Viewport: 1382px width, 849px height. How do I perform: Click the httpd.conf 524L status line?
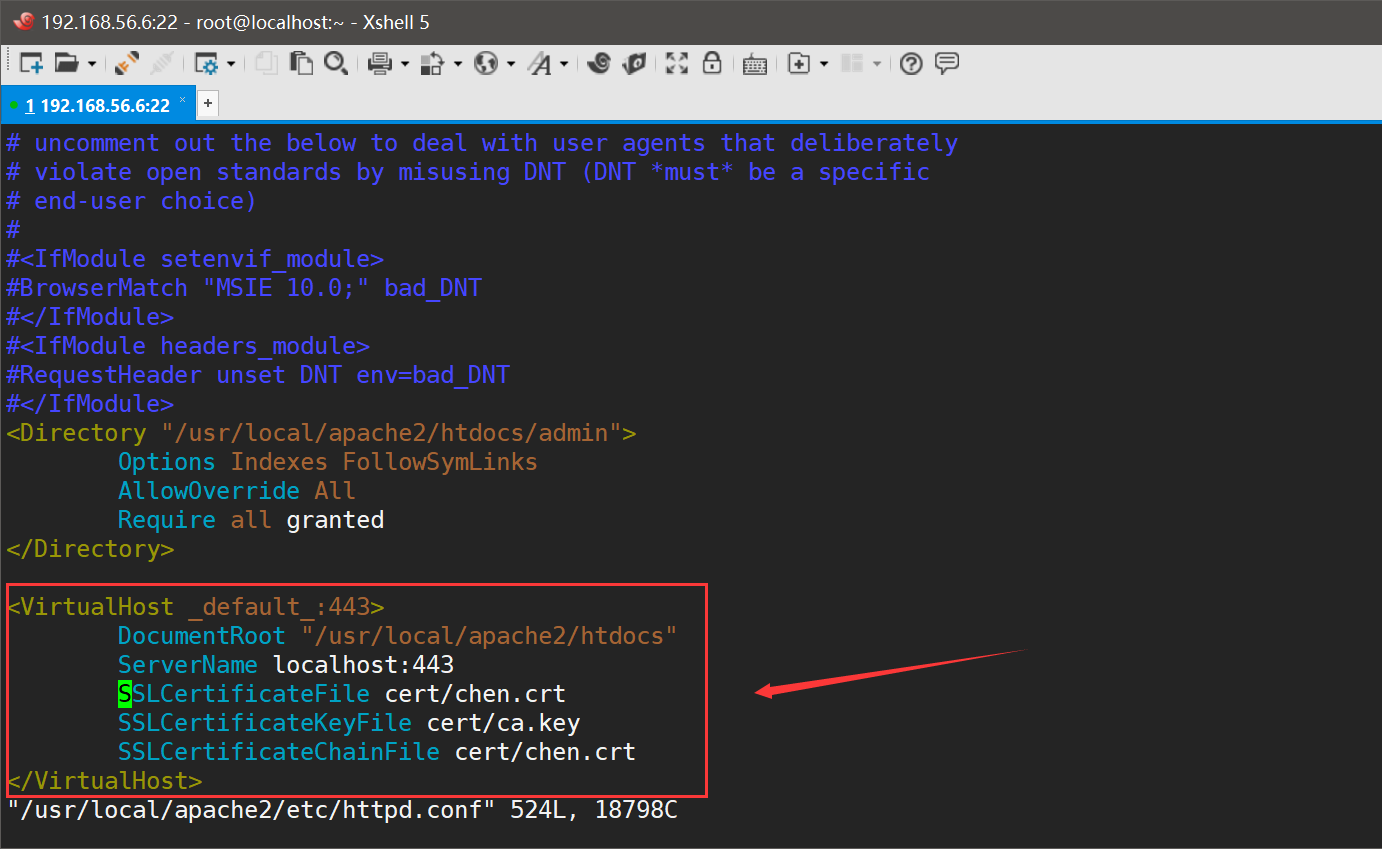pos(342,809)
